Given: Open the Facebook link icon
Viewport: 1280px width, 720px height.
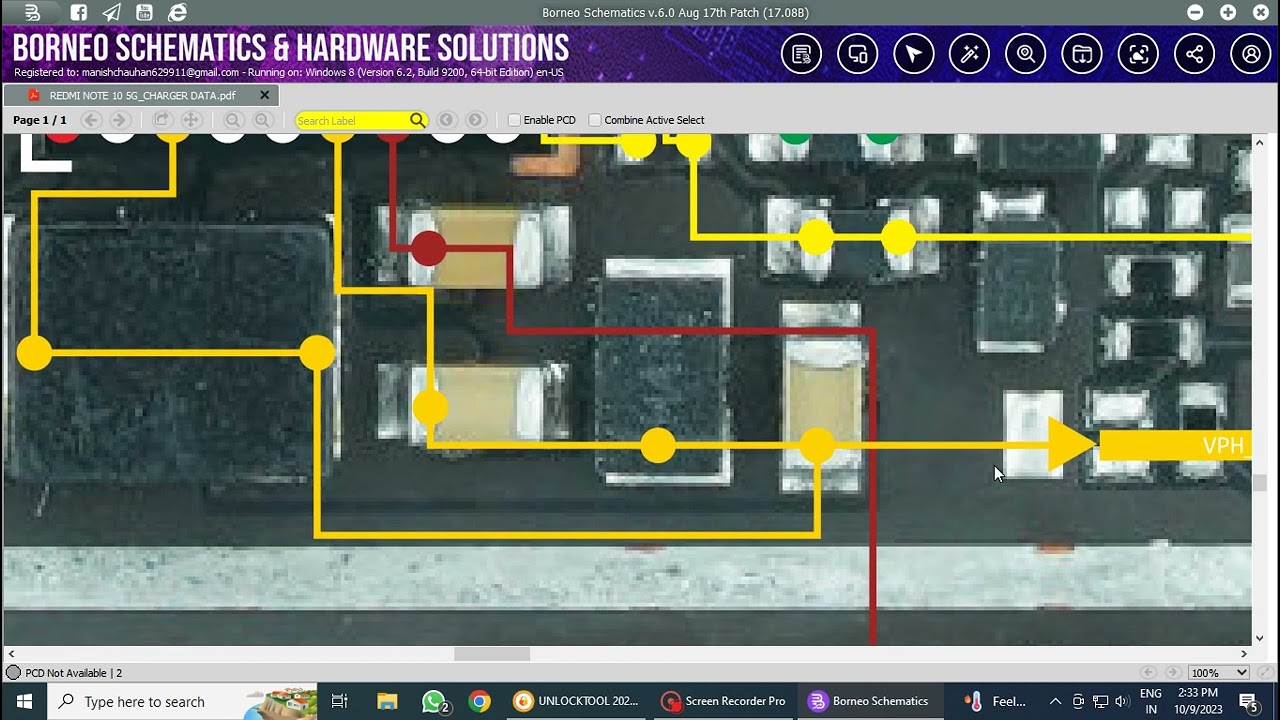Looking at the screenshot, I should point(78,13).
